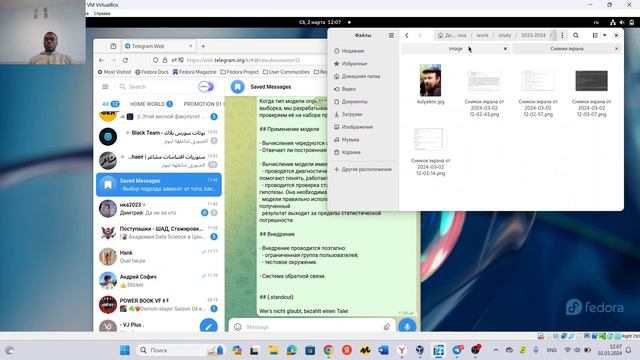Open the Saved Messages chat in the list
640x360 pixels.
tap(159, 184)
